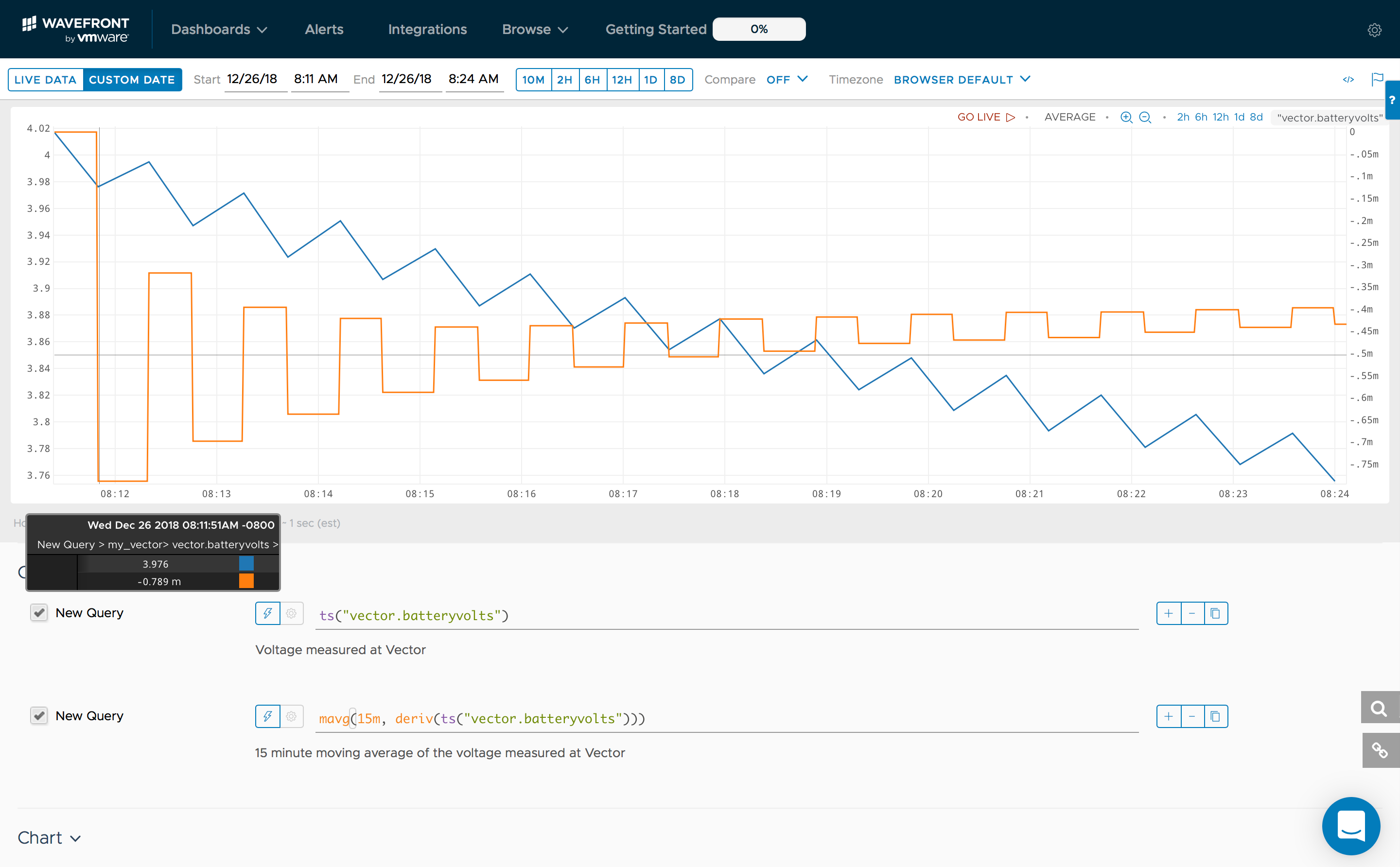Zoom out chart with magnifier minus

(x=1145, y=117)
